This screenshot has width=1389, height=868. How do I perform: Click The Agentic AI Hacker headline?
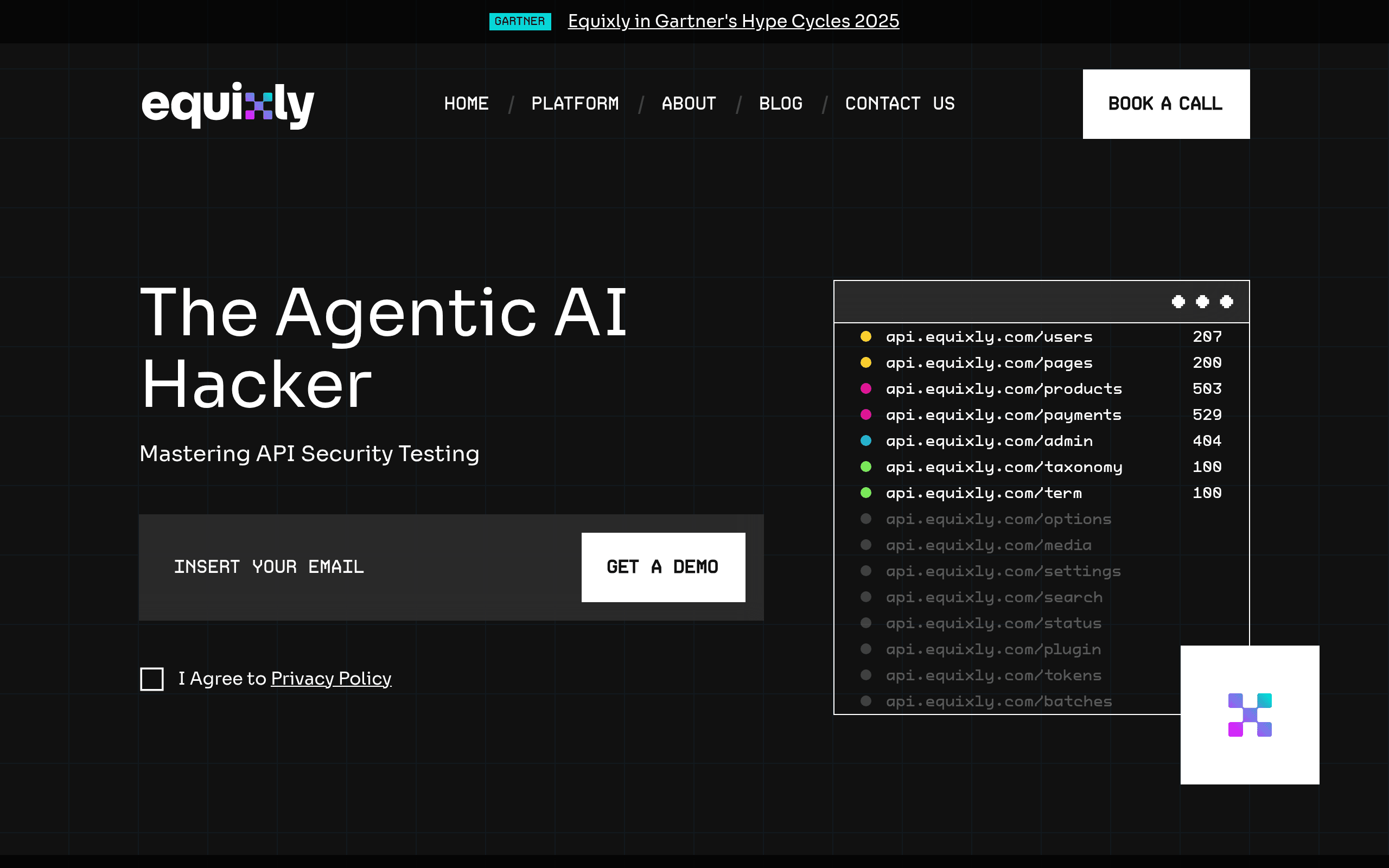pos(384,348)
